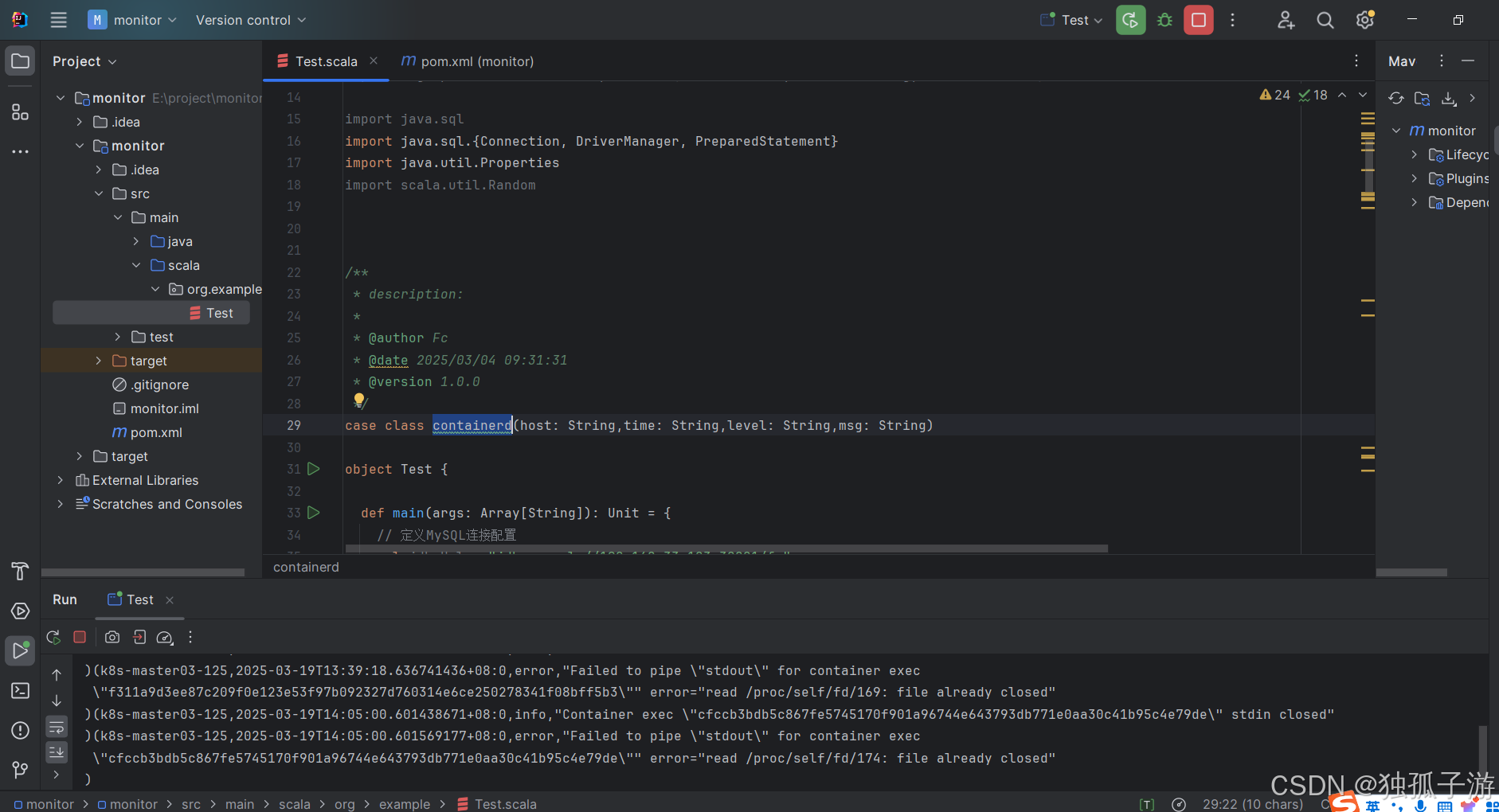This screenshot has height=812, width=1499.
Task: Toggle soft-wrap in Run console
Action: click(57, 727)
